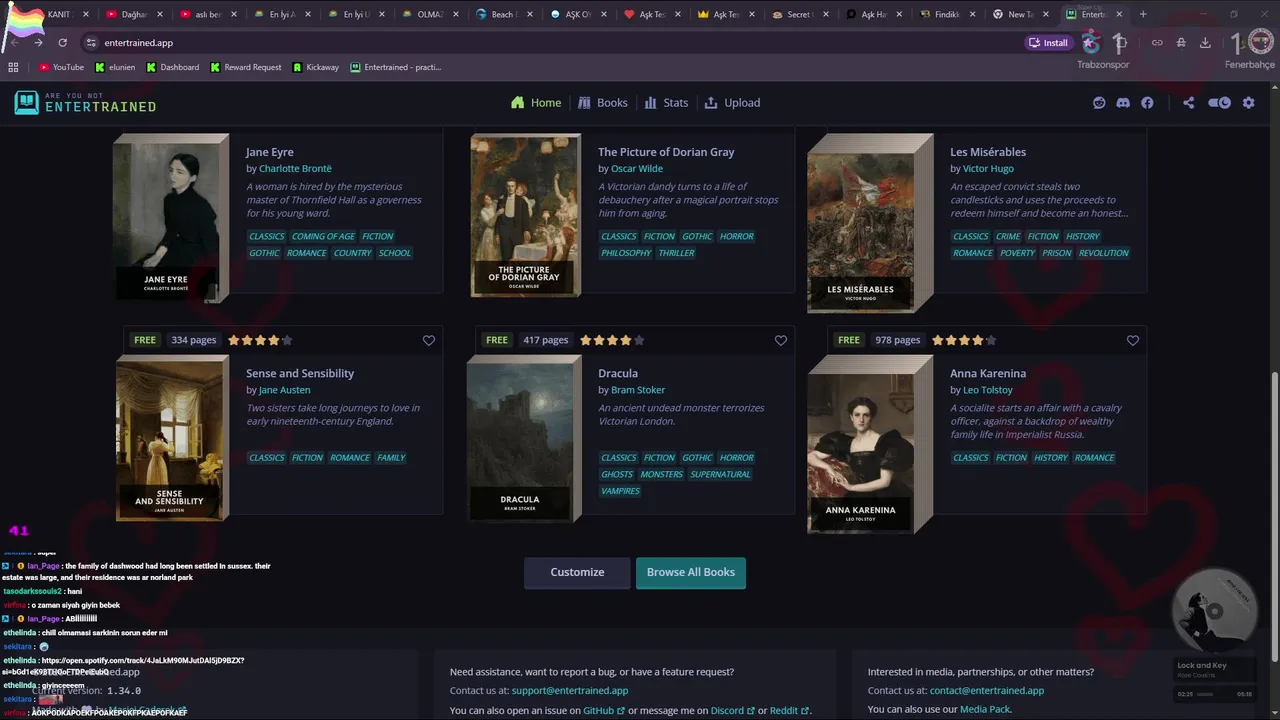Open the Reddit icon in site header

tap(1099, 103)
